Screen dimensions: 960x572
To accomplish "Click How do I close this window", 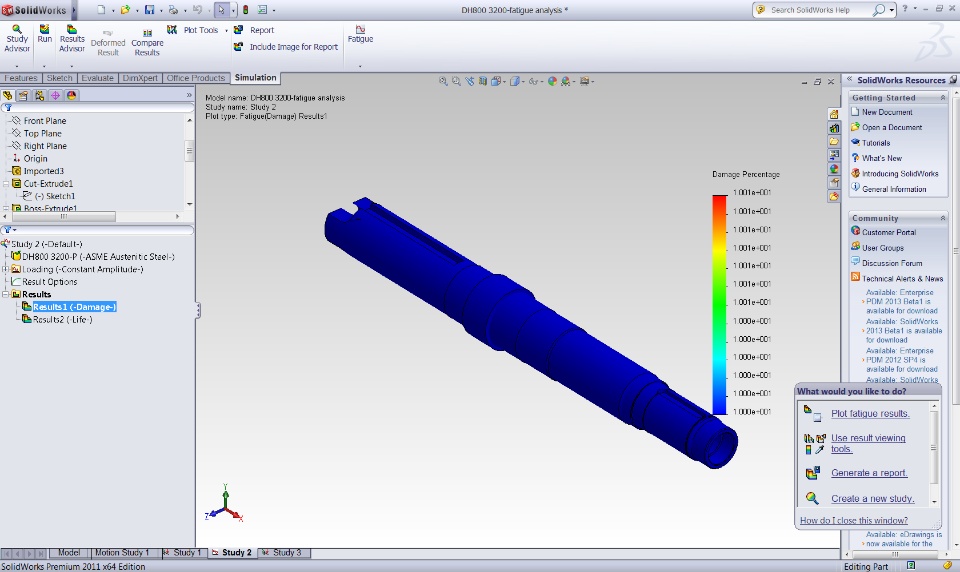I will click(x=853, y=521).
